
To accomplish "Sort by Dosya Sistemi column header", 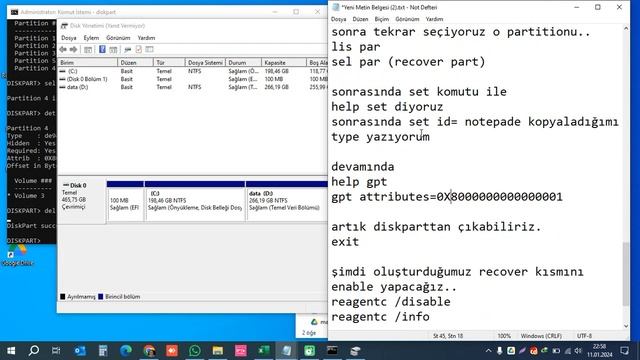I will 205,62.
